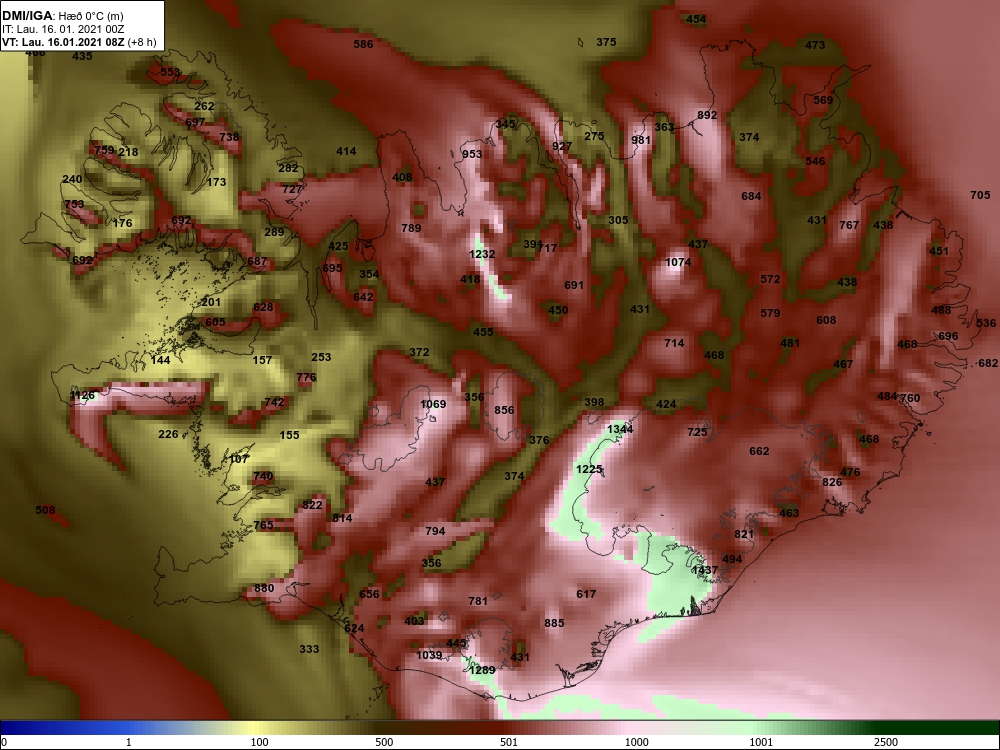Click the value 1069 on the map
Viewport: 1000px width, 750px height.
click(433, 404)
